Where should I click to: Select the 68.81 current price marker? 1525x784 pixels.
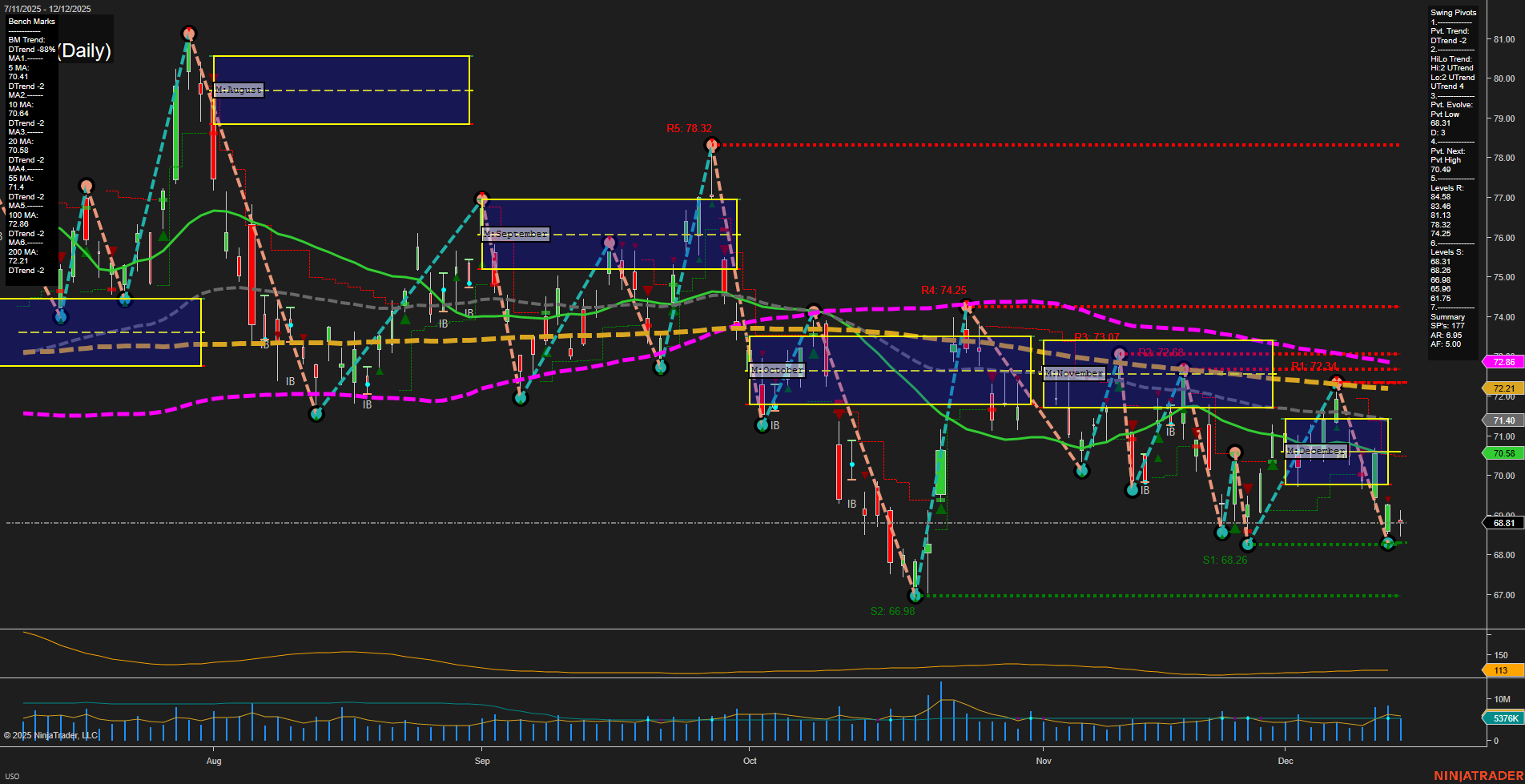(x=1502, y=523)
